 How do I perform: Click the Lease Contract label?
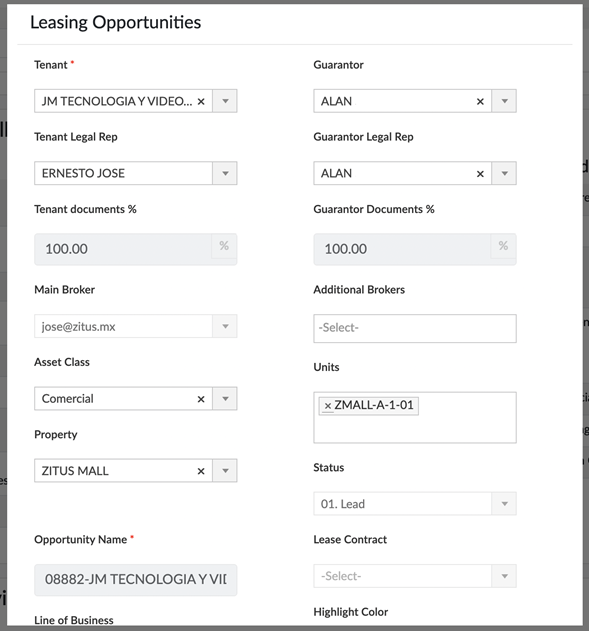(350, 540)
